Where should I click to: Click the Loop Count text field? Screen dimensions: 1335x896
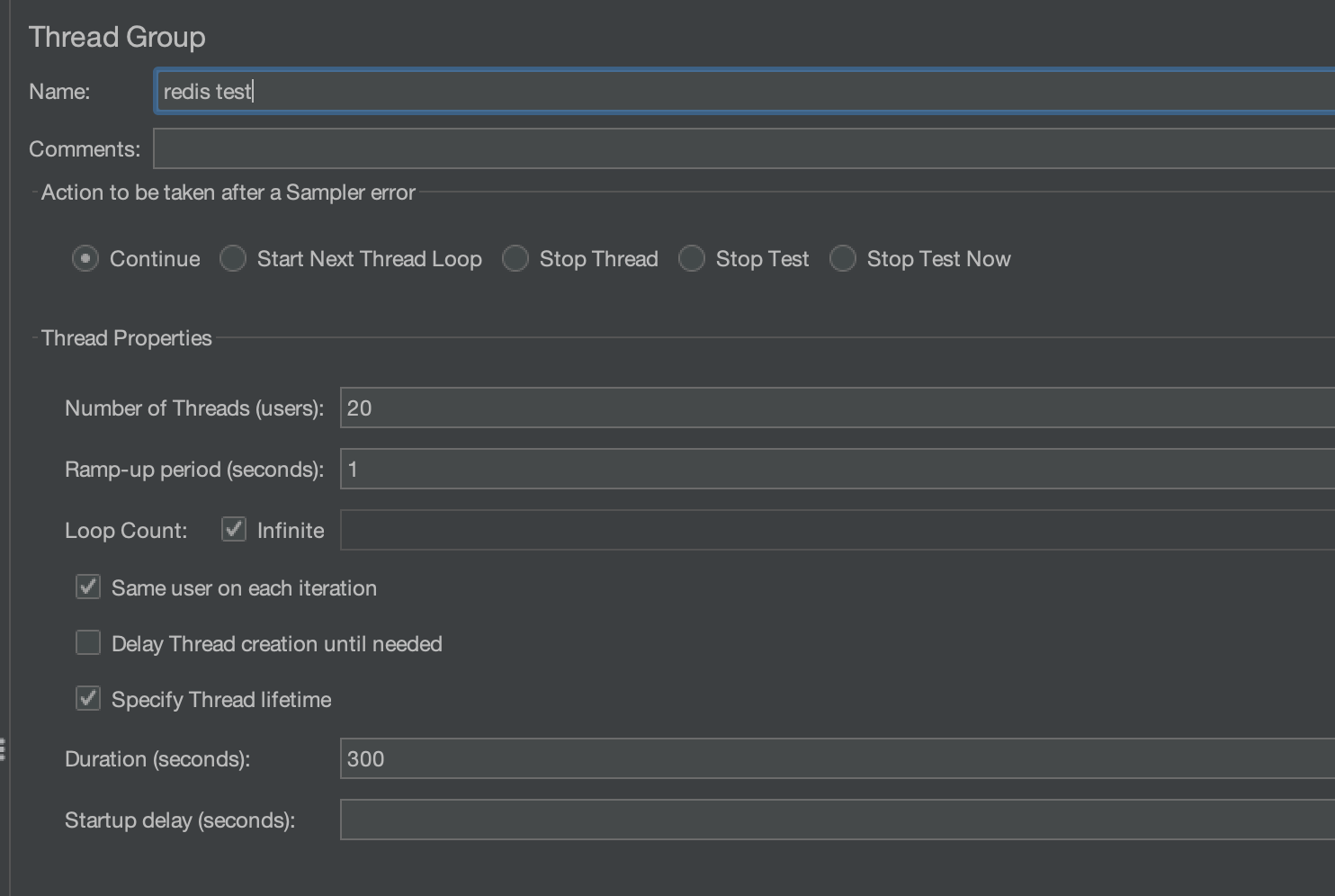click(x=630, y=529)
